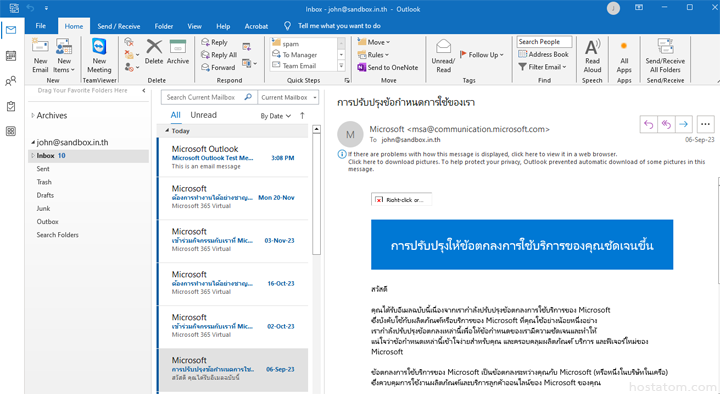Click the Search Current Mailbox field

[209, 97]
